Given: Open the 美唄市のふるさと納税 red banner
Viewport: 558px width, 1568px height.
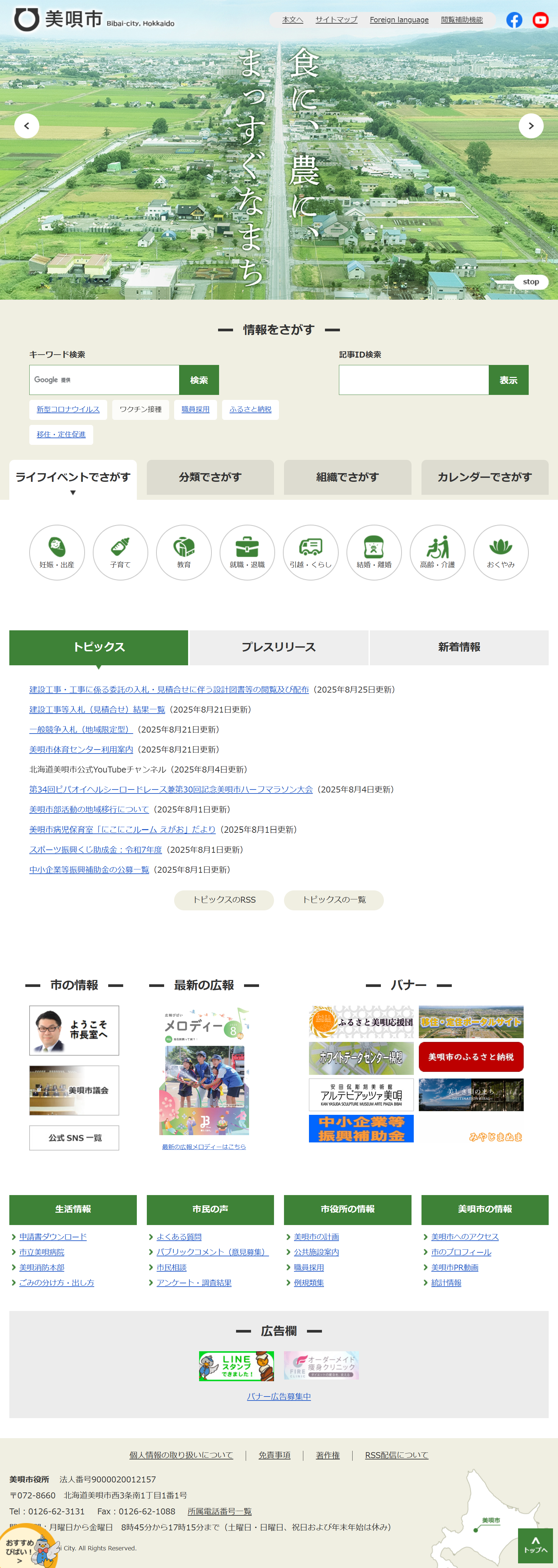Looking at the screenshot, I should [471, 1057].
